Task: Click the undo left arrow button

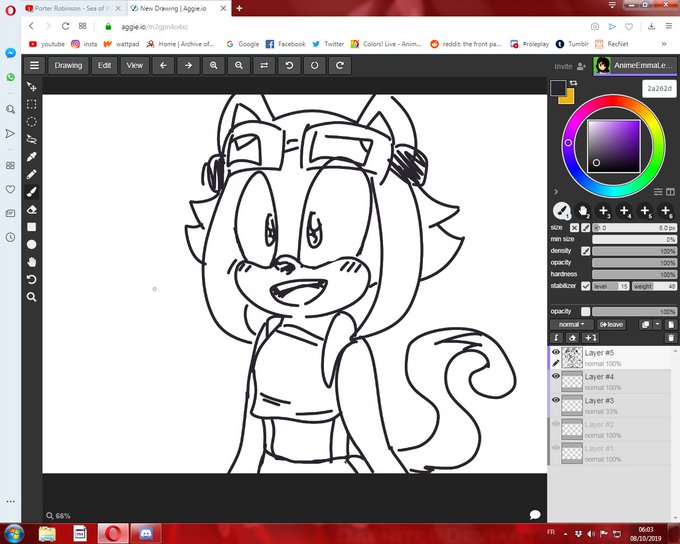Action: click(x=163, y=66)
